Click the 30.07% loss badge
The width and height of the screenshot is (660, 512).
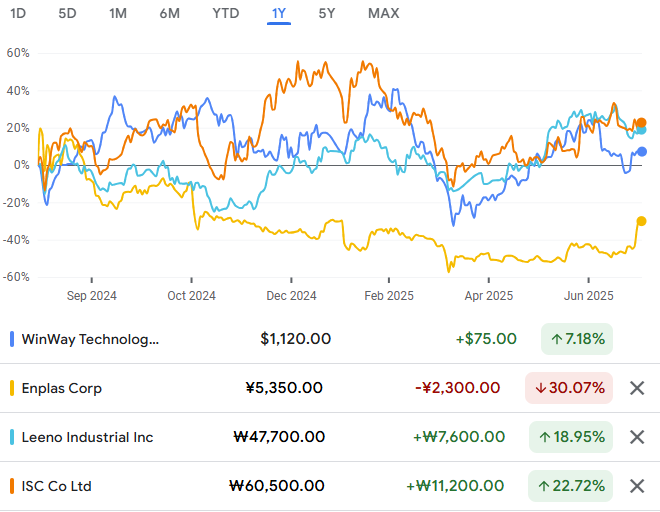point(569,388)
